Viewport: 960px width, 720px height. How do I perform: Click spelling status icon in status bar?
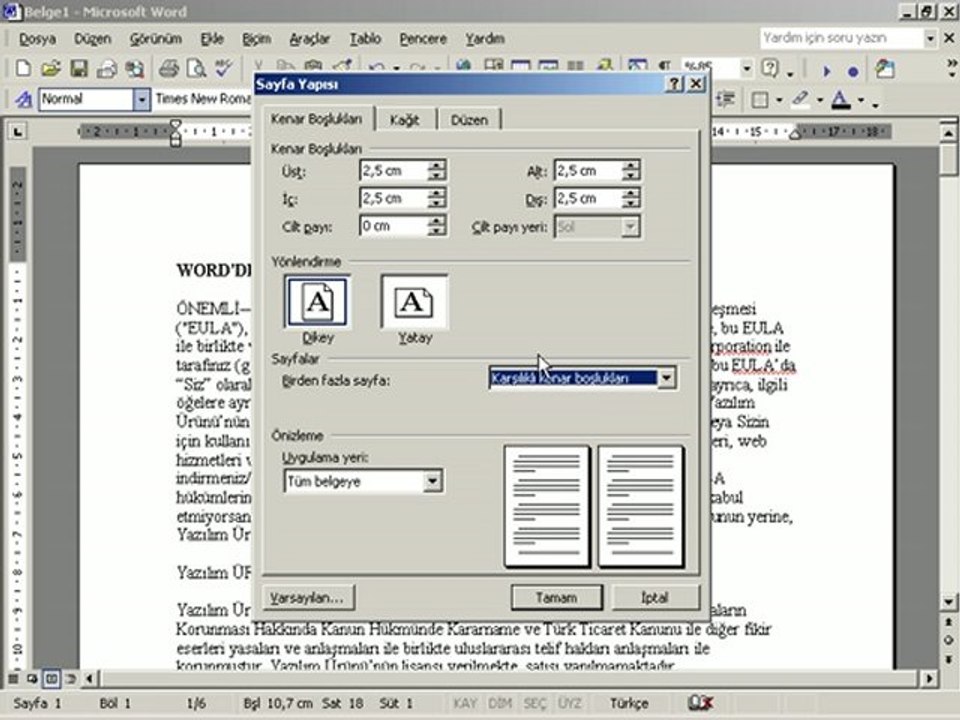coord(700,702)
